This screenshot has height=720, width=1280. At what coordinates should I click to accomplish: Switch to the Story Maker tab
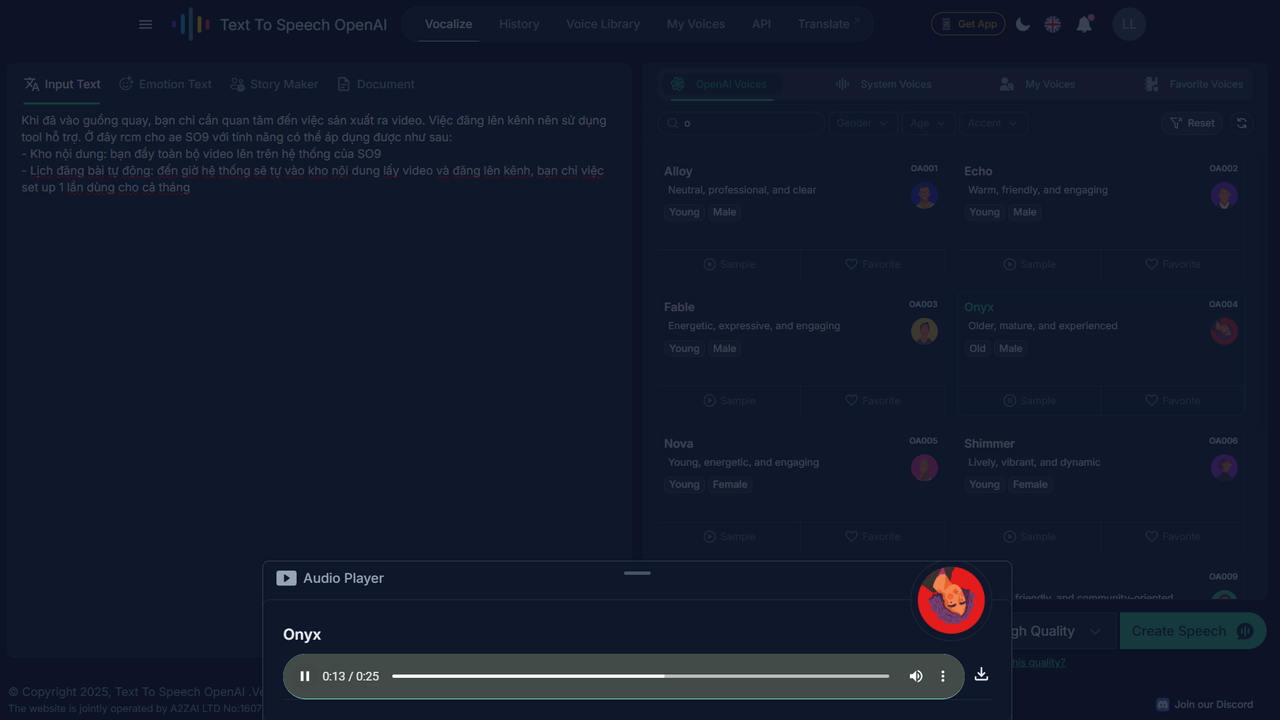coord(274,84)
